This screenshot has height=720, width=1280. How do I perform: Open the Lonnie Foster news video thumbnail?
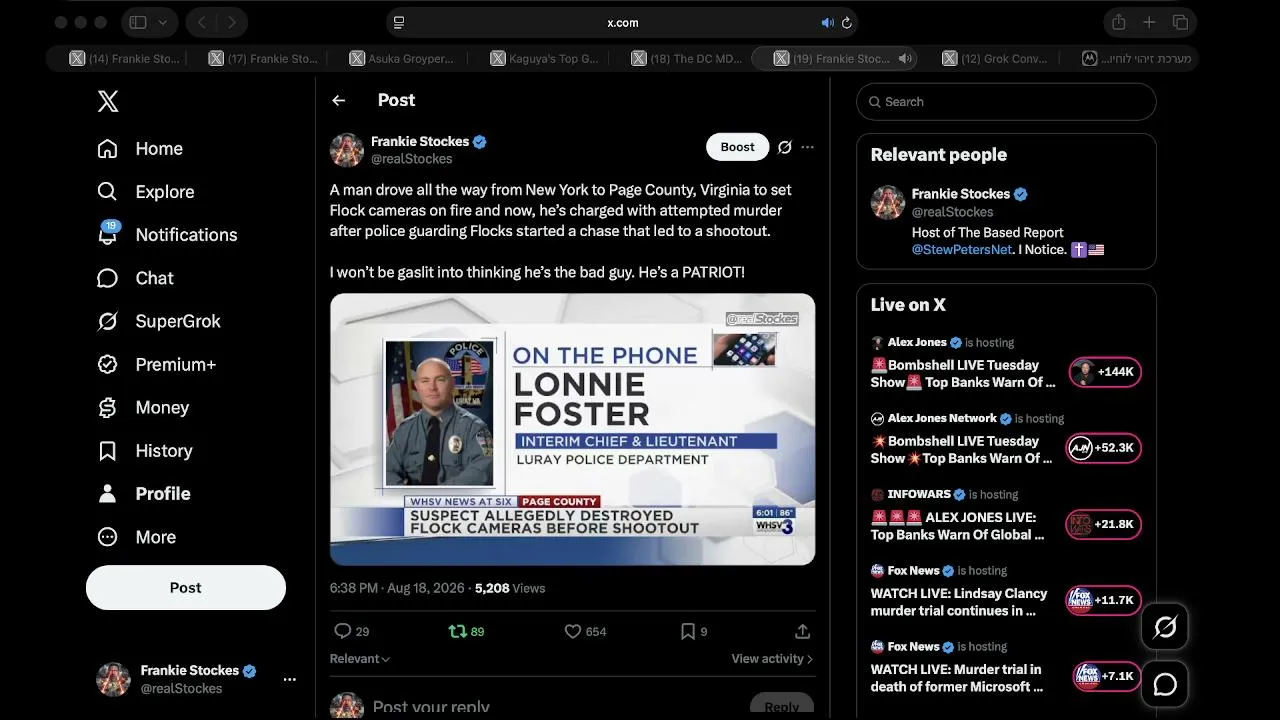tap(573, 429)
